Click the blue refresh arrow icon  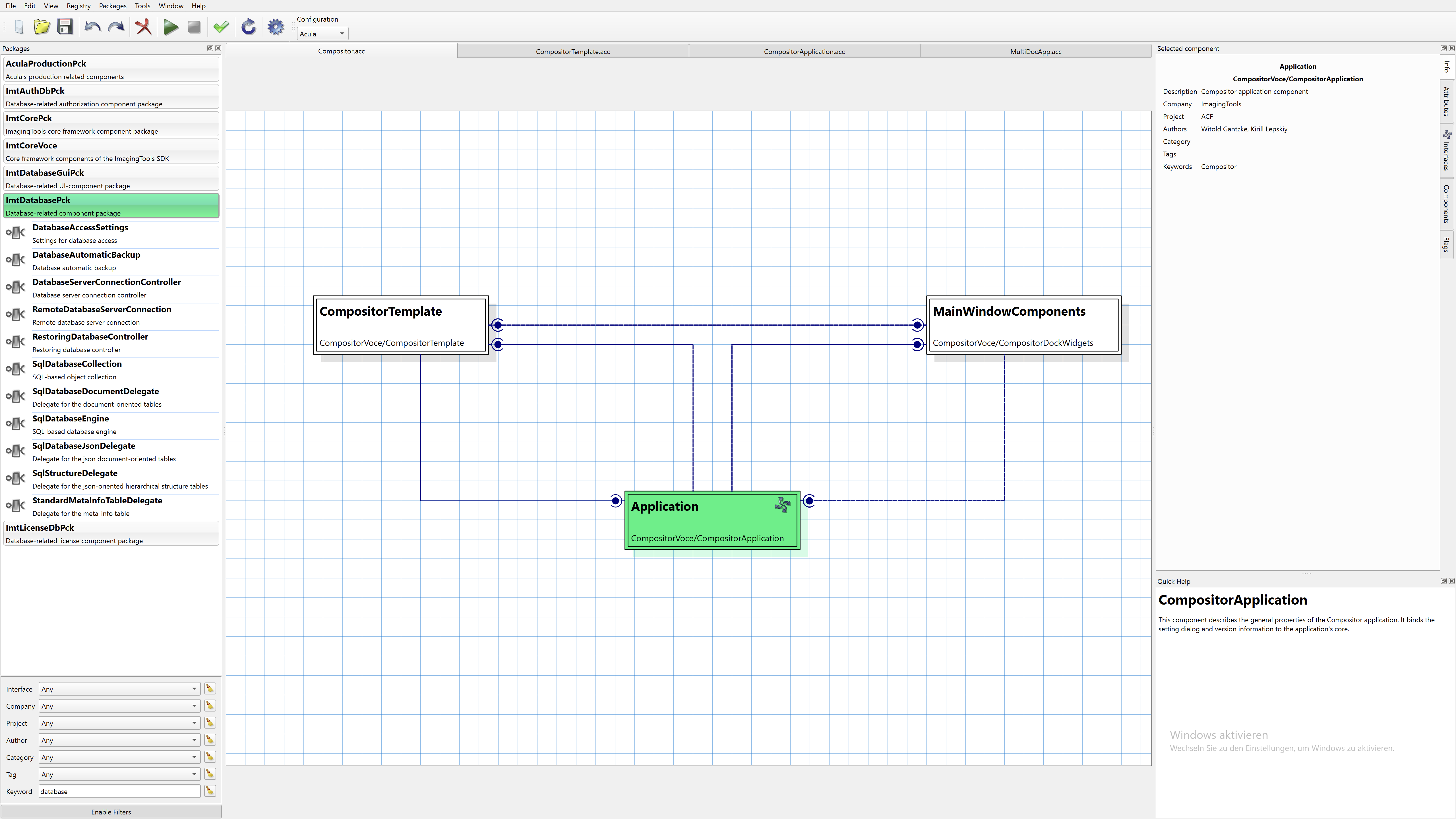click(248, 26)
